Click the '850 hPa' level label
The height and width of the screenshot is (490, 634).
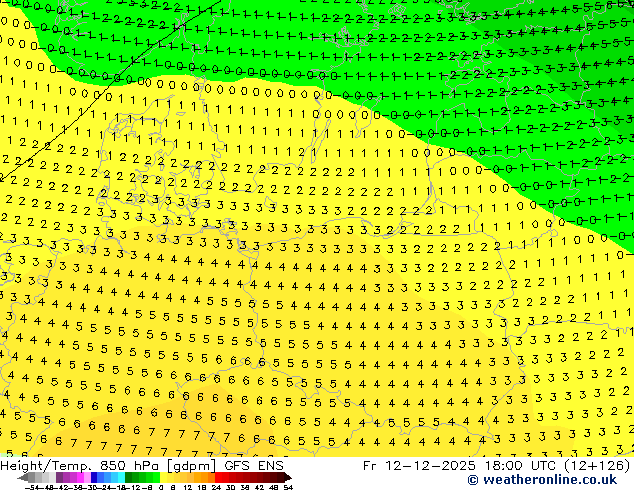(x=129, y=466)
